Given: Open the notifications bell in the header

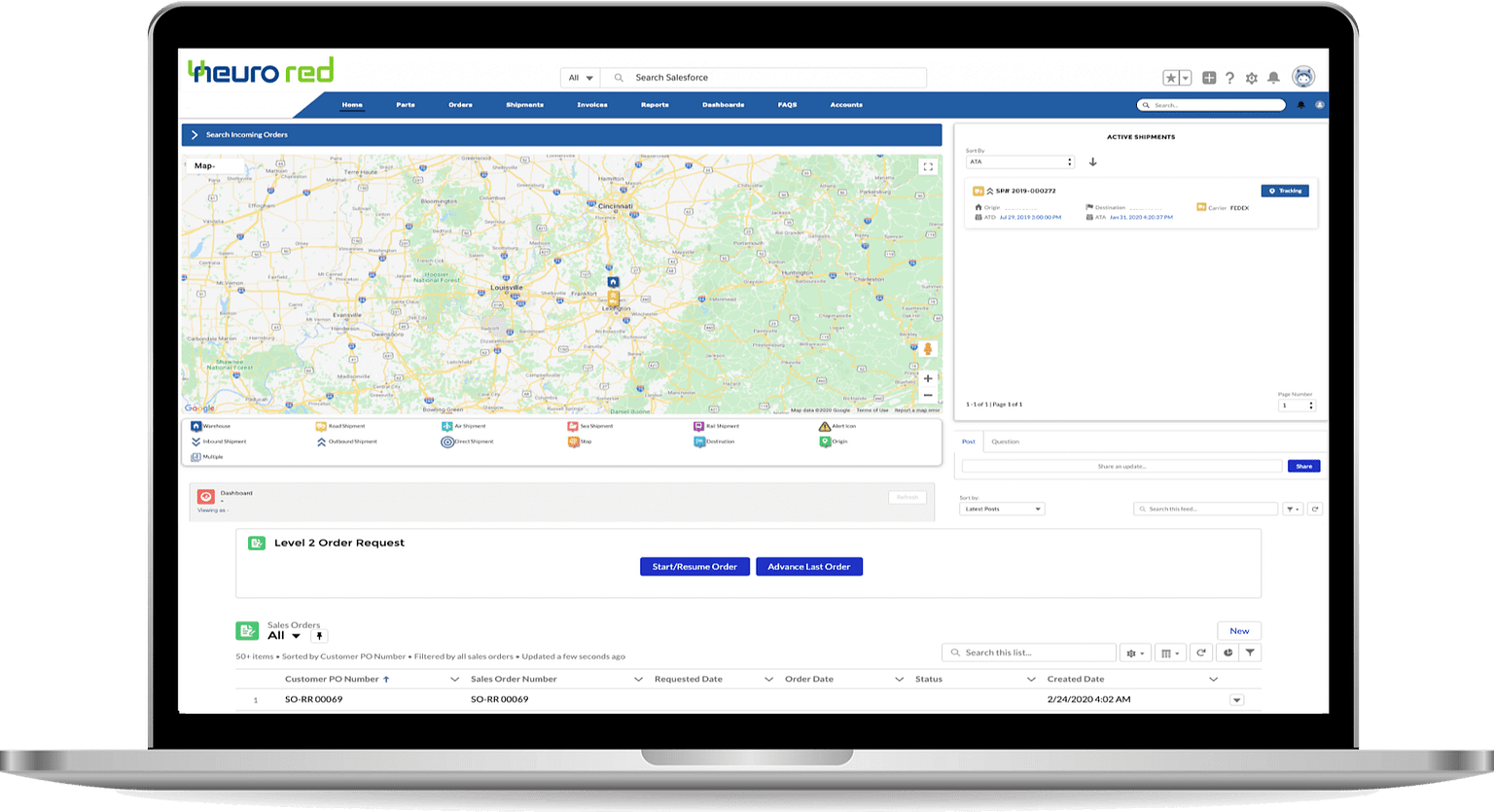Looking at the screenshot, I should [1273, 78].
